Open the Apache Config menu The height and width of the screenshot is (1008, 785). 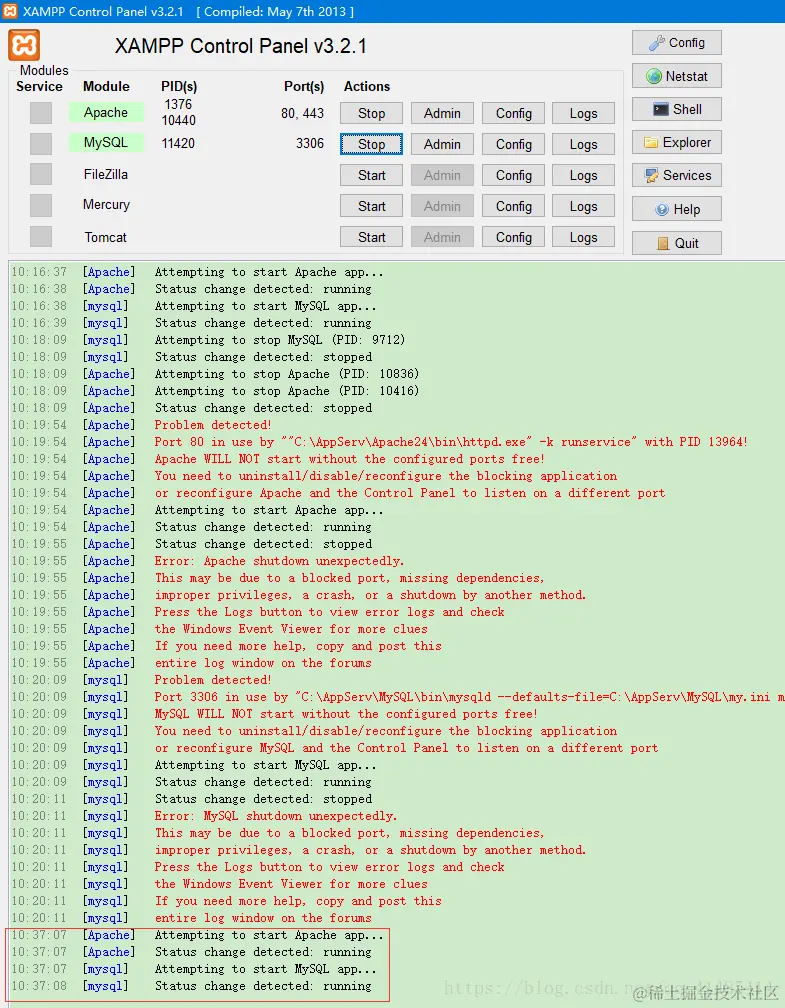click(x=514, y=113)
